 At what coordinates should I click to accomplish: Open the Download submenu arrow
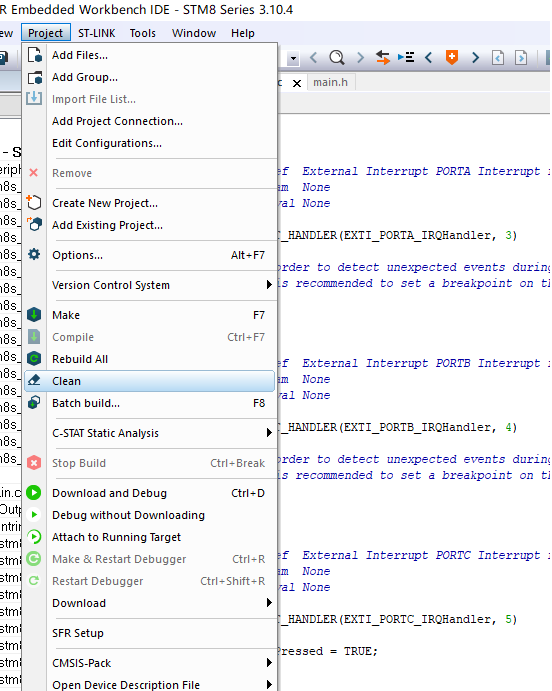click(269, 603)
